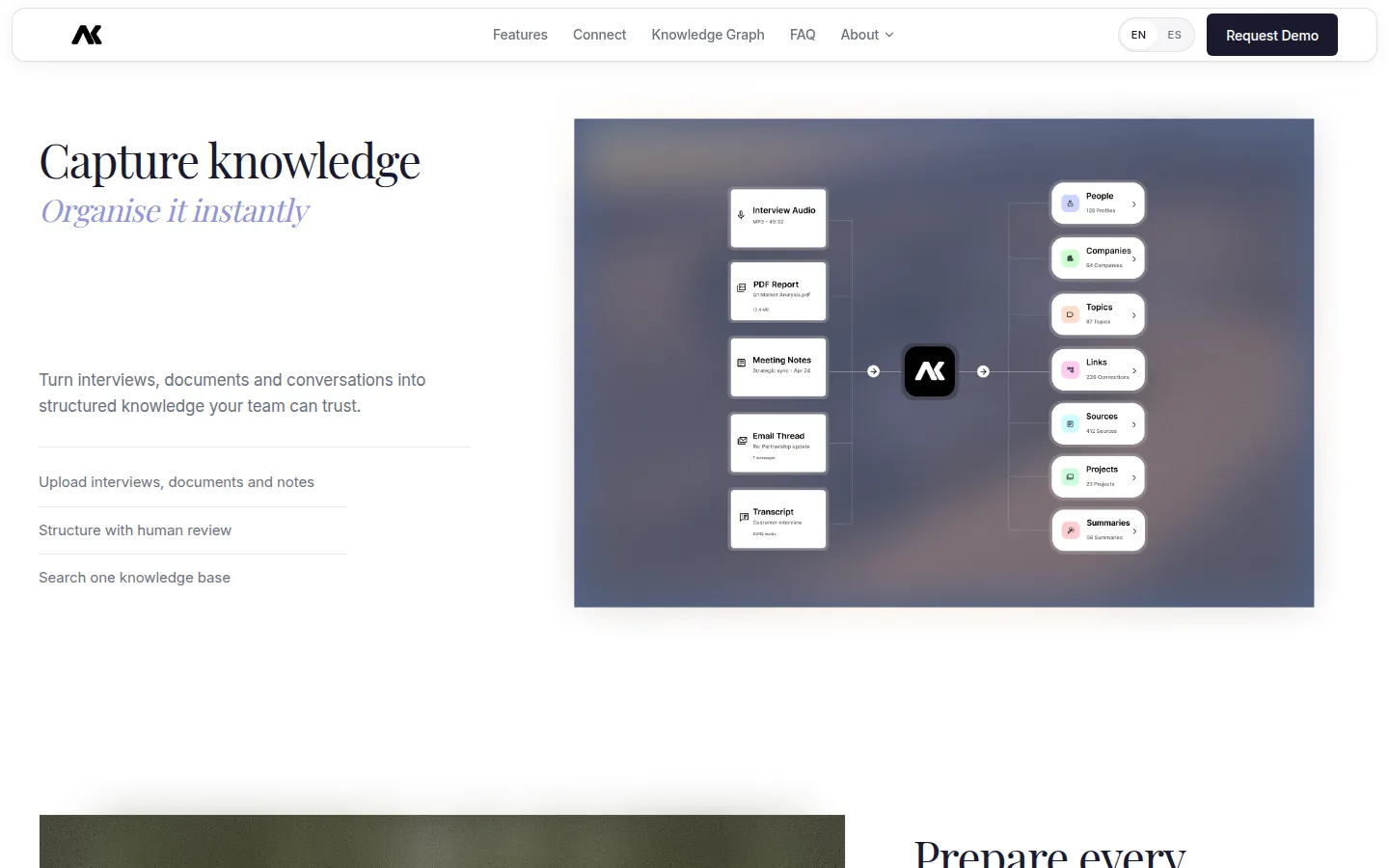The image size is (1389, 868).
Task: Click 'Email Thread' card title text
Action: 778,436
